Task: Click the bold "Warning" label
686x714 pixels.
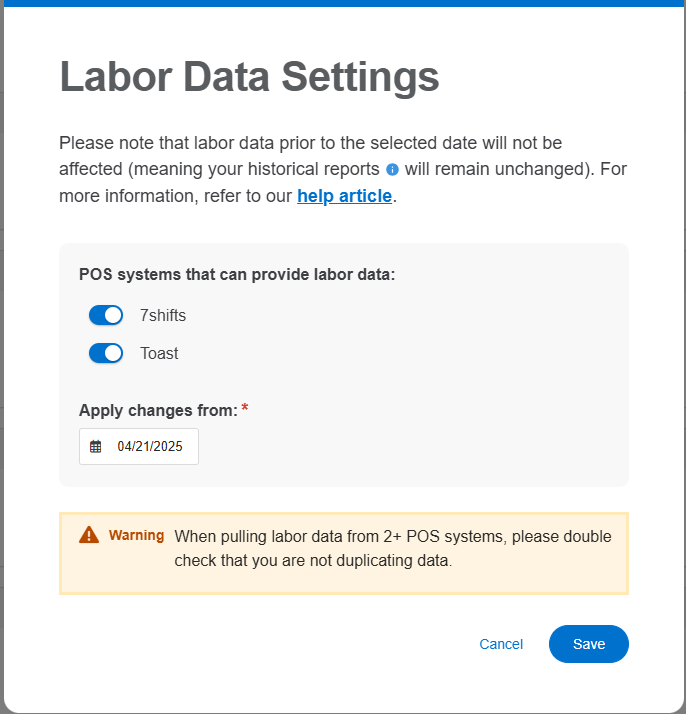Action: [136, 535]
